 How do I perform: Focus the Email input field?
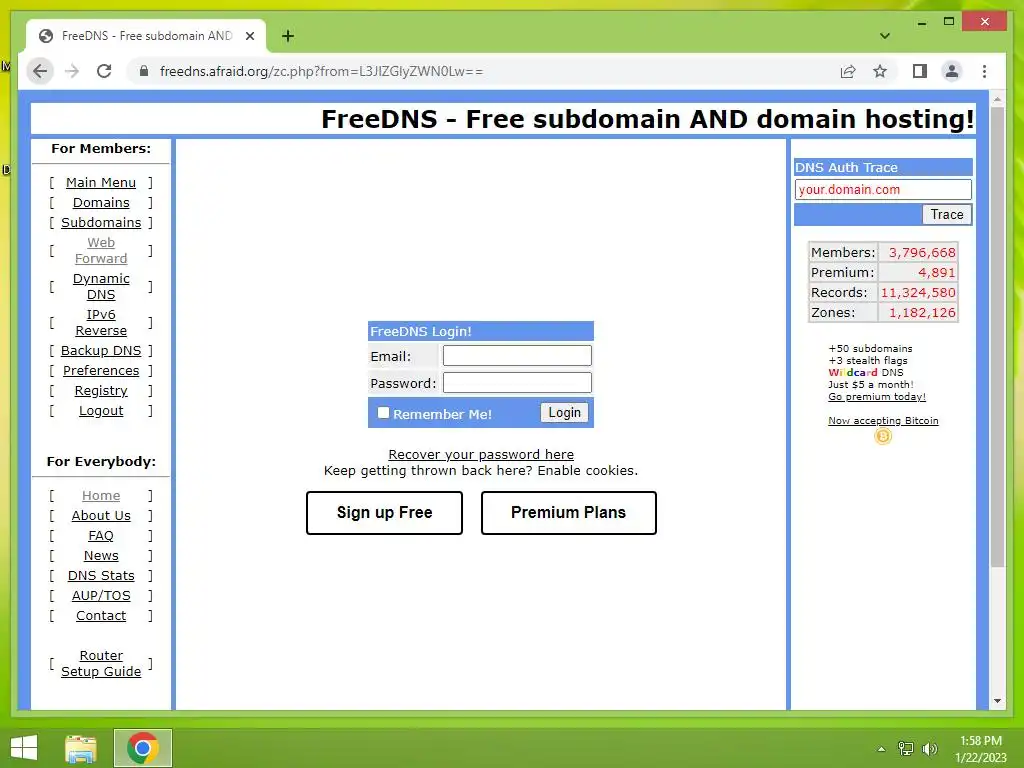pyautogui.click(x=517, y=355)
